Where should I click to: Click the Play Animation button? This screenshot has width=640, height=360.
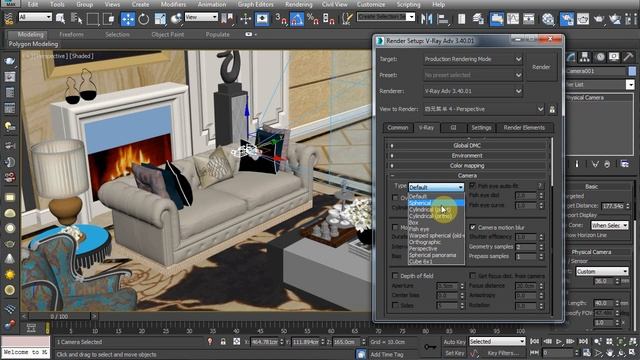[559, 341]
